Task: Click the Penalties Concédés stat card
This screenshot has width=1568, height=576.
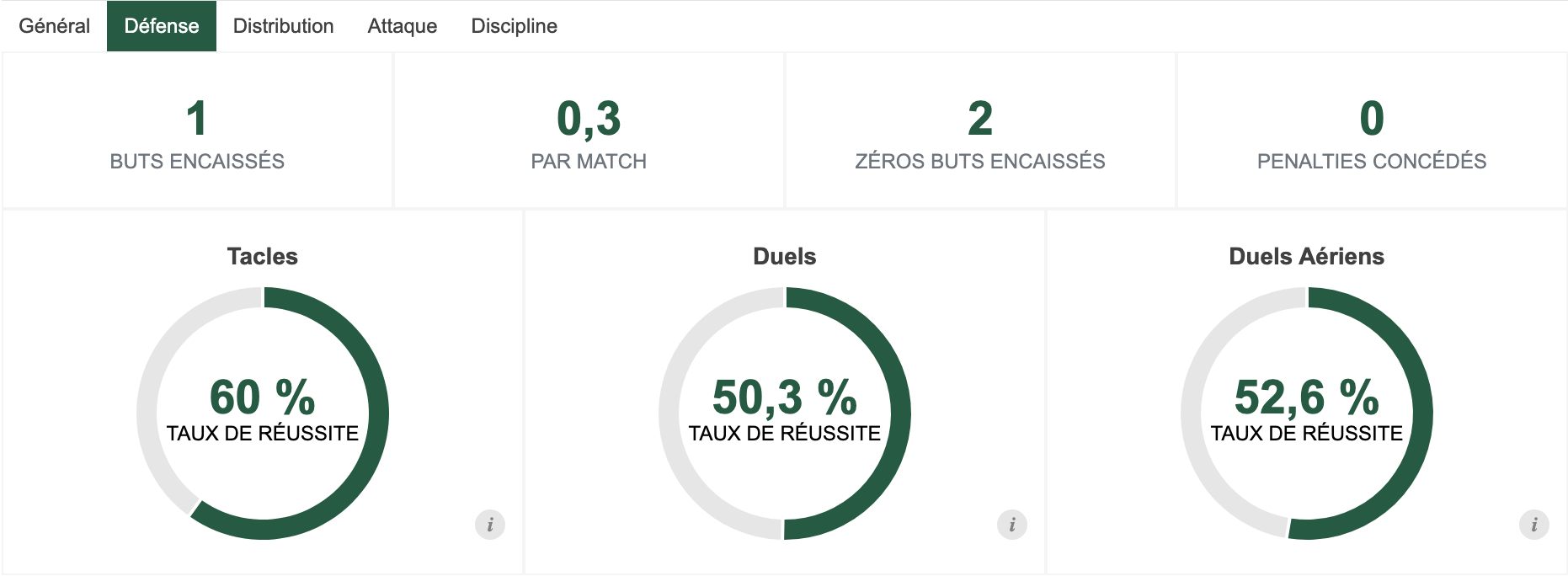Action: tap(1372, 131)
